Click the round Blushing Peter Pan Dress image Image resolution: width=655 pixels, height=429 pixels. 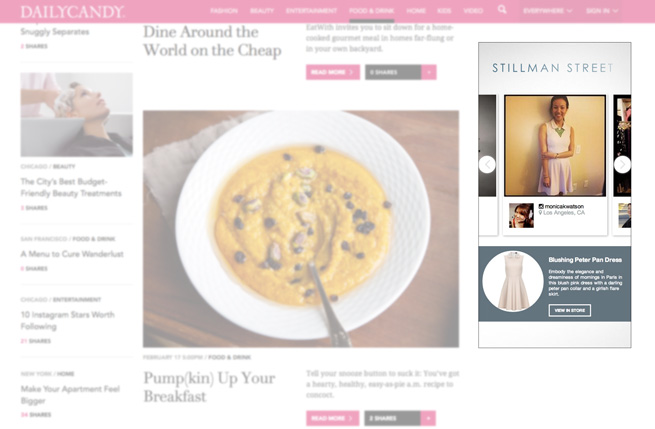[x=513, y=281]
